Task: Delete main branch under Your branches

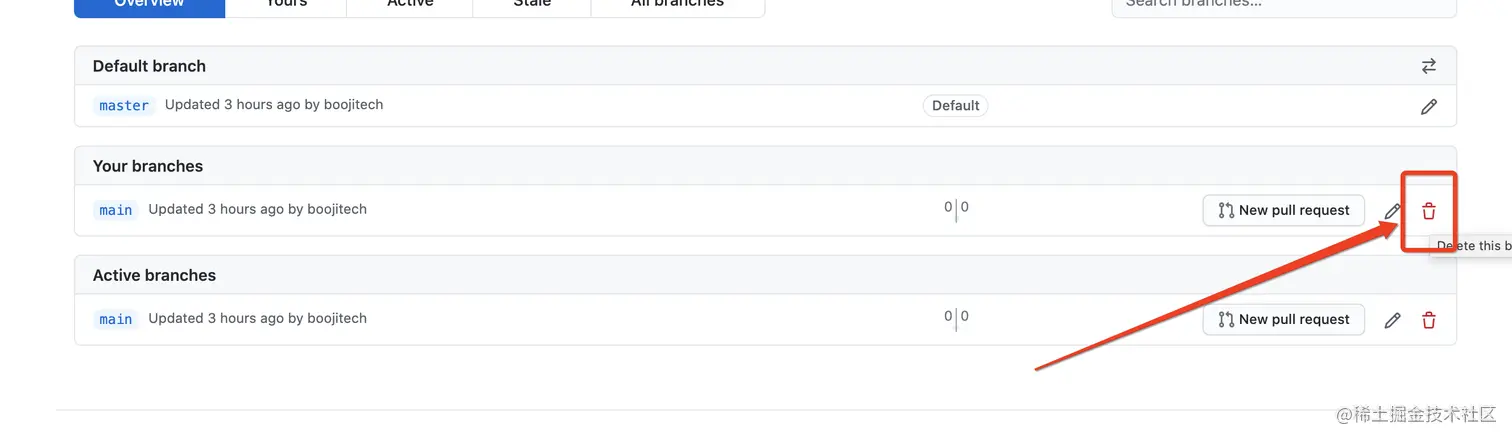Action: click(1428, 211)
